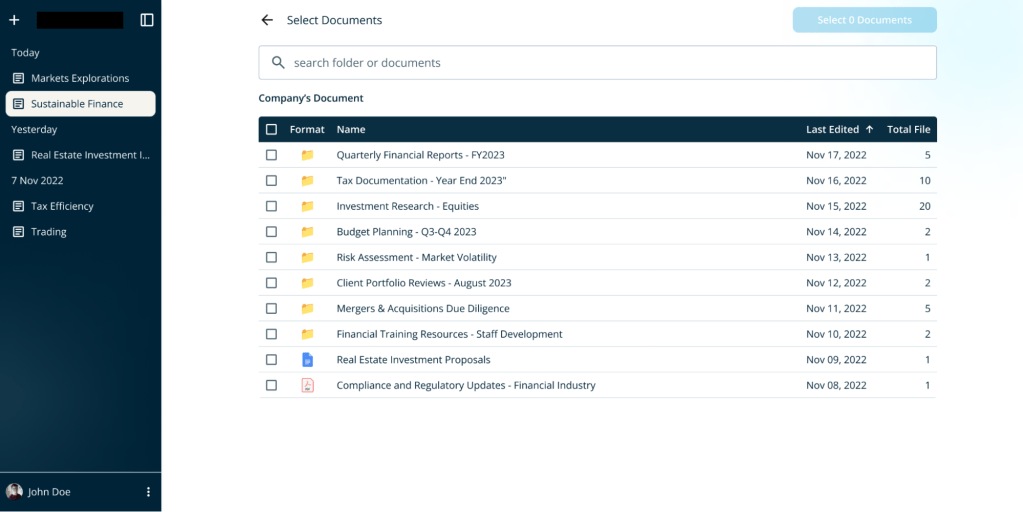Select the Mergers & Acquisitions Due Diligence checkbox
This screenshot has height=512, width=1023.
[271, 309]
